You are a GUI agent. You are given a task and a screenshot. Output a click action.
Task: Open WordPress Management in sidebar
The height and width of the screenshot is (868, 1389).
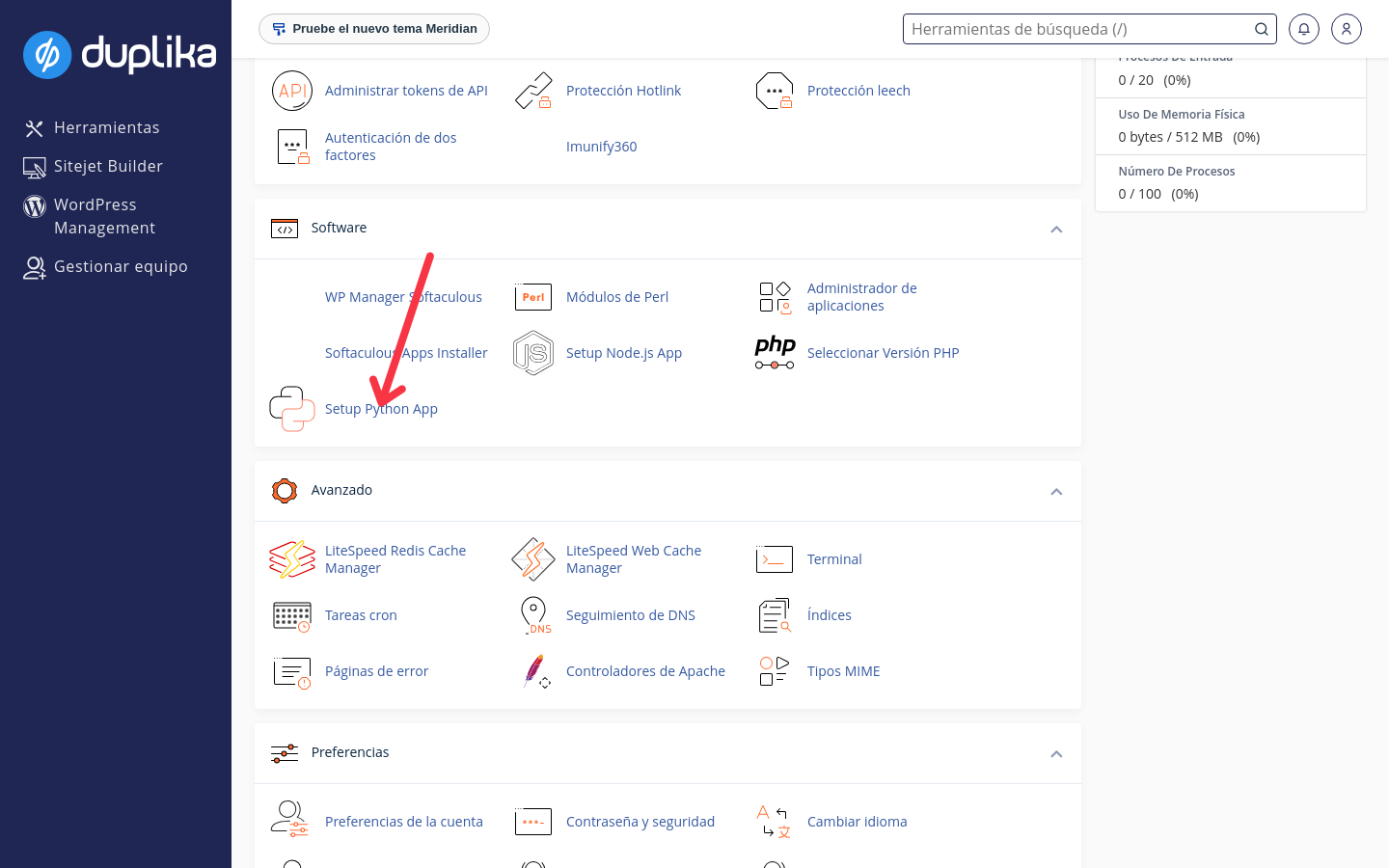point(104,216)
